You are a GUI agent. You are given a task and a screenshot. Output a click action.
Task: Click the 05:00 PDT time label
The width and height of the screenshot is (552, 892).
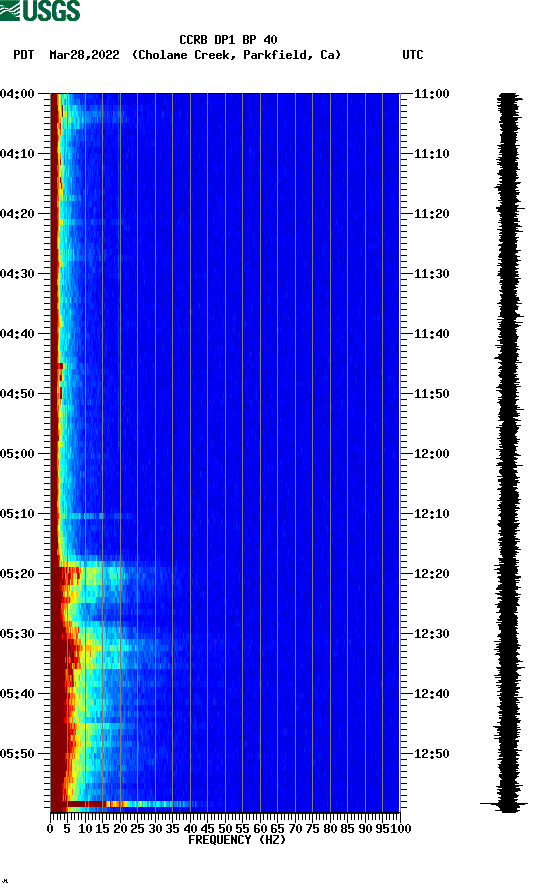[x=18, y=454]
